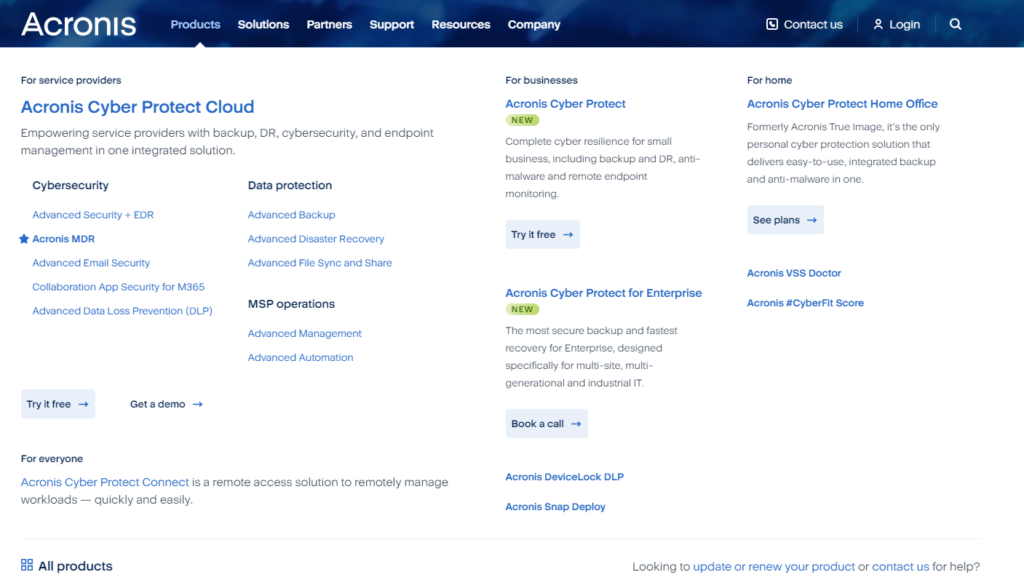Click the Data protection column heading
The height and width of the screenshot is (588, 1024).
(290, 186)
